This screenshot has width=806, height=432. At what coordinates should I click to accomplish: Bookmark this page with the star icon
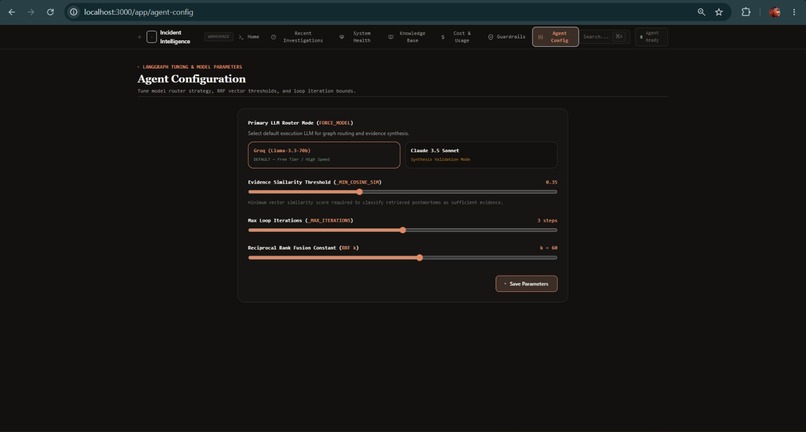tap(719, 12)
